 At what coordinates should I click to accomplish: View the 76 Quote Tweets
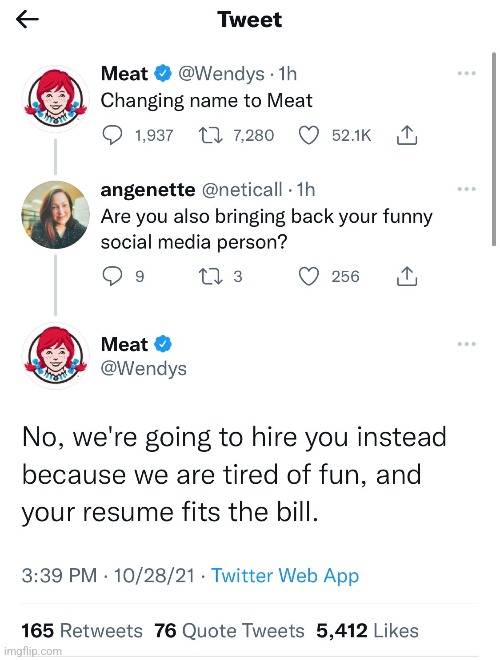pos(229,631)
